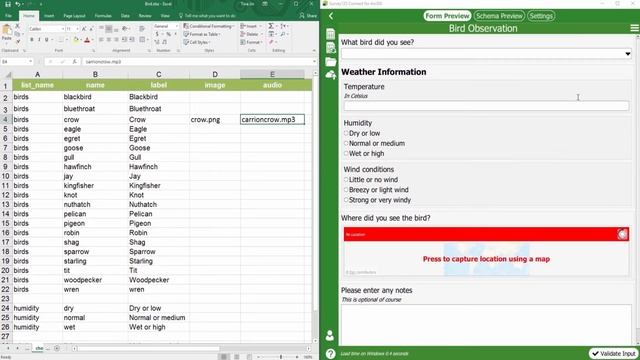Click the Center align icon
The image size is (640, 360).
tap(109, 40)
